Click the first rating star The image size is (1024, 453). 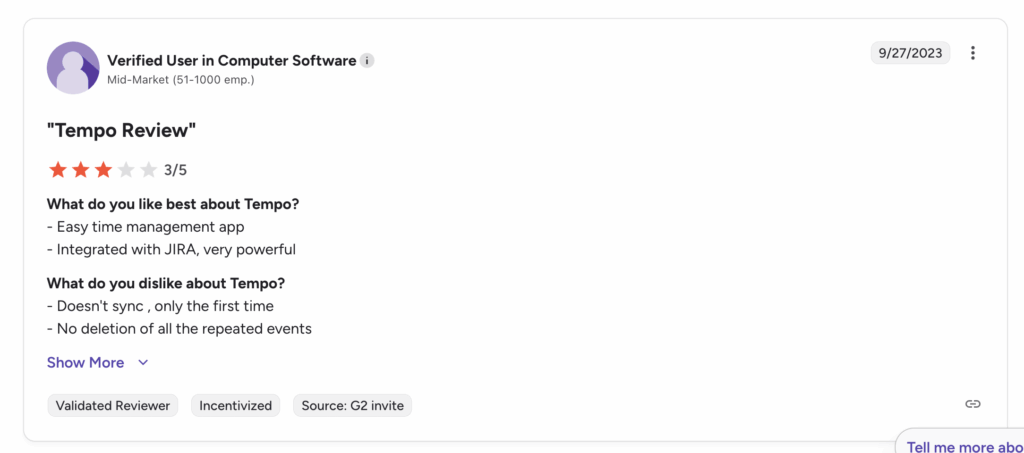57,170
